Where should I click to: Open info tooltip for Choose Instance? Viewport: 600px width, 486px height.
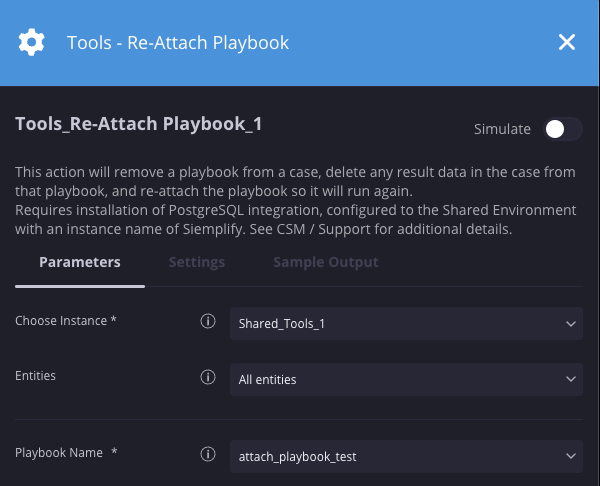208,322
